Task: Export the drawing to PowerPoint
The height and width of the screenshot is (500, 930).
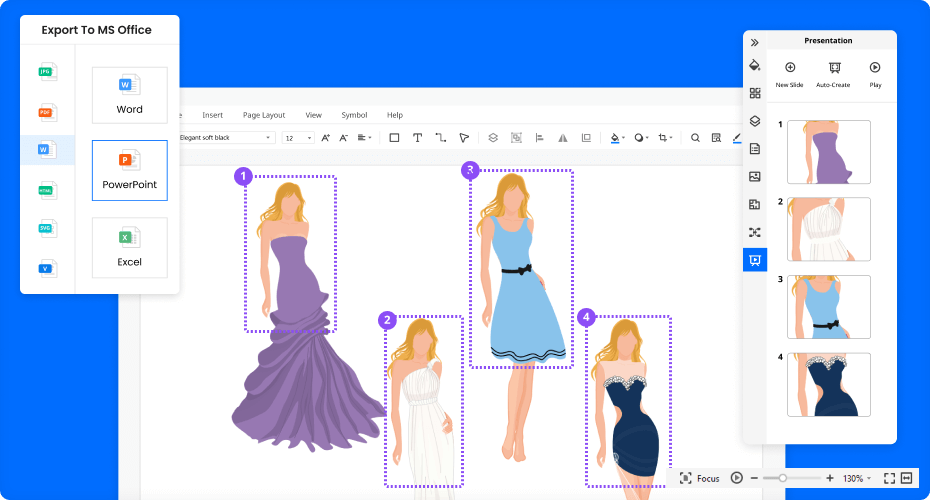Action: pos(129,170)
